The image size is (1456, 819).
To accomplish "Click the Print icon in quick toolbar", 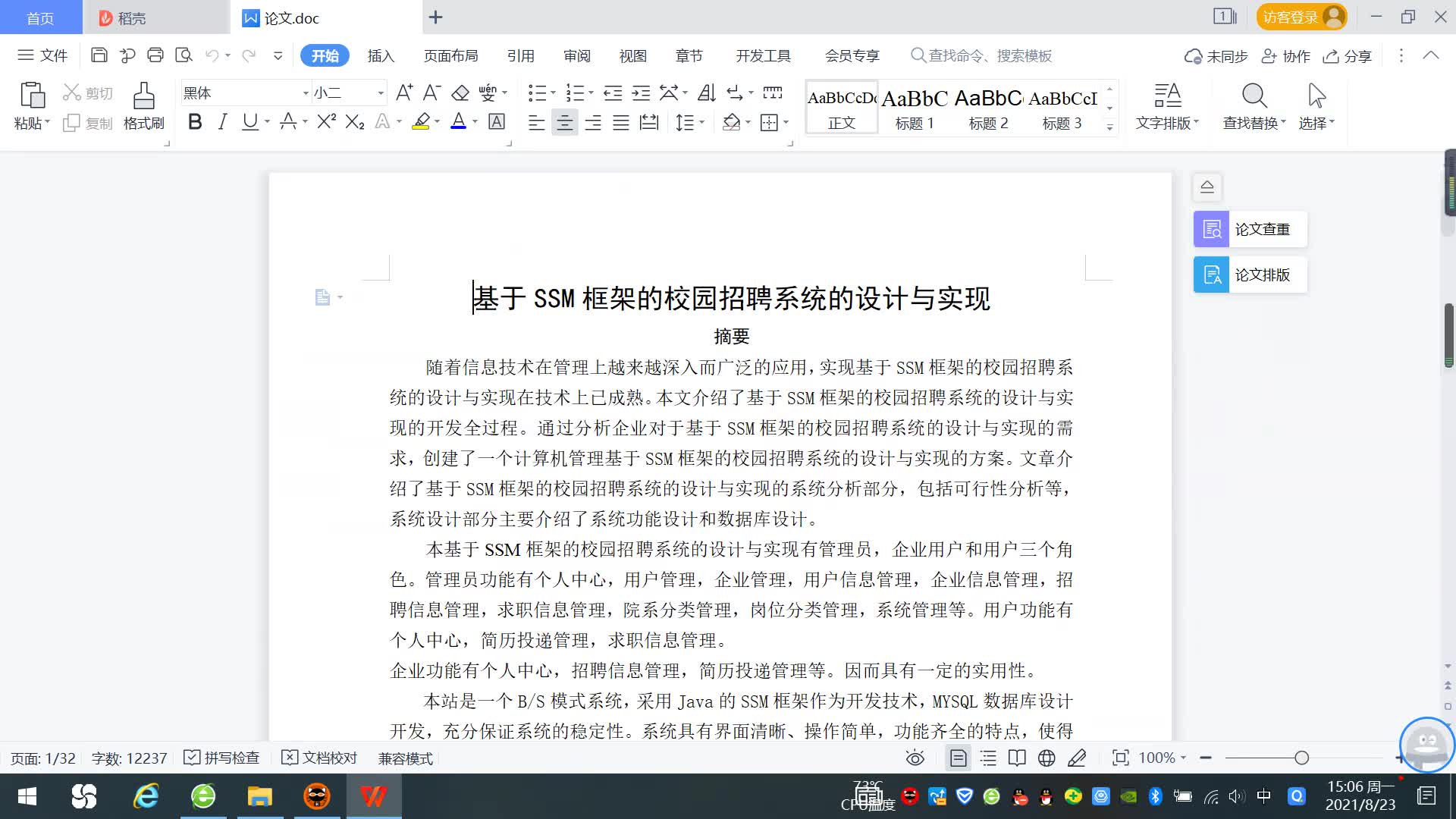I will pyautogui.click(x=155, y=55).
